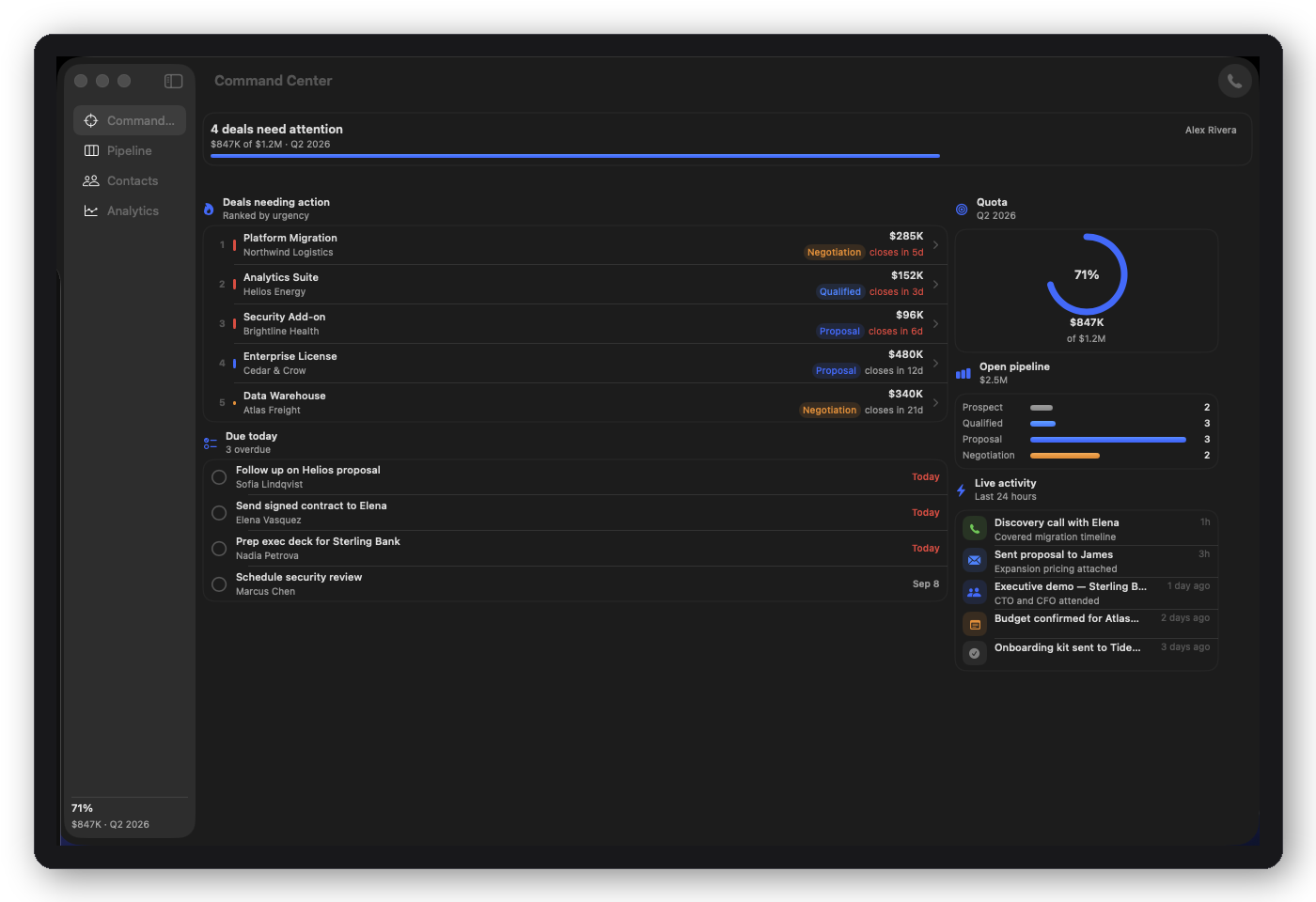Click the '4 deals need attention' heading

pyautogui.click(x=276, y=129)
